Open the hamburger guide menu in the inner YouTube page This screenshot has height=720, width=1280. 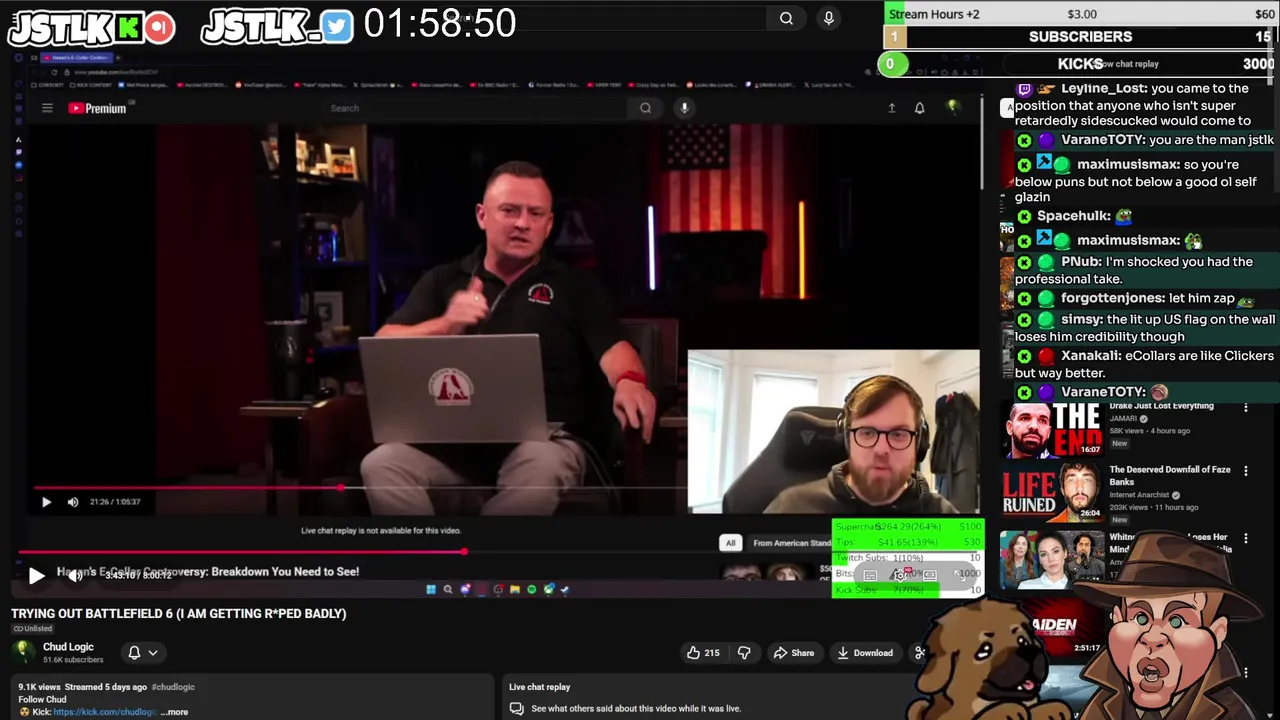[47, 108]
